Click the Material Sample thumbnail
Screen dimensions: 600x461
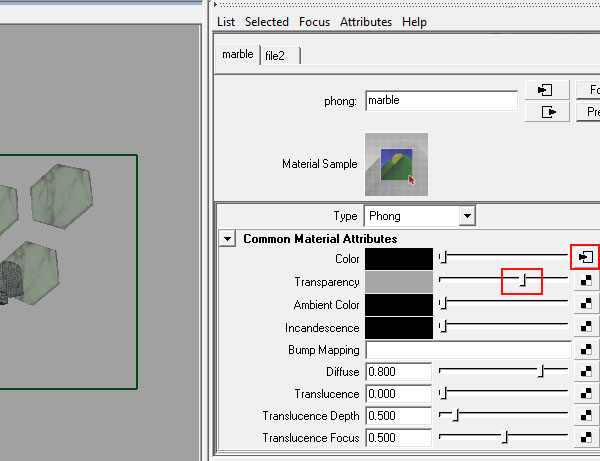tap(396, 165)
